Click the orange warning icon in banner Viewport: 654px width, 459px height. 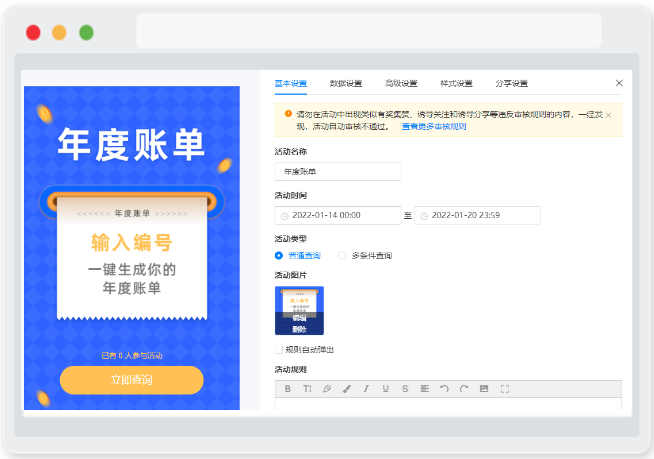point(288,113)
